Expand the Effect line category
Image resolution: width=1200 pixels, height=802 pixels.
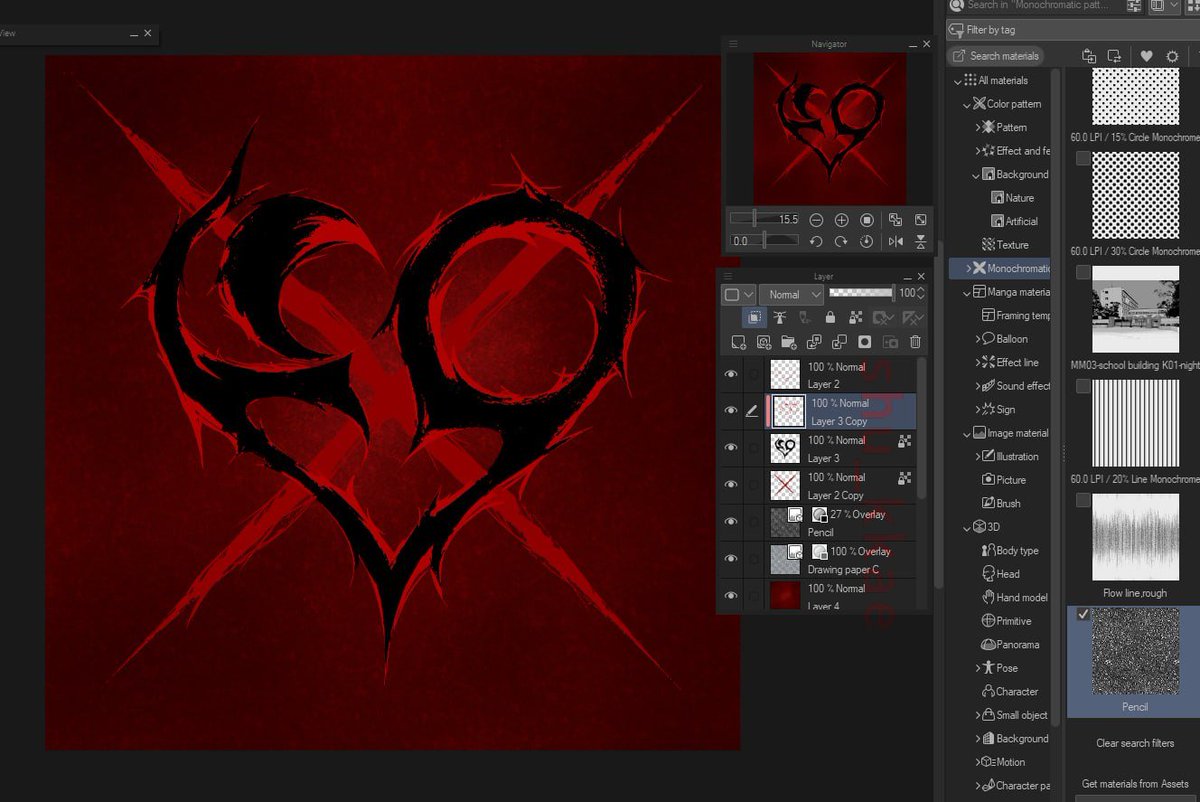pyautogui.click(x=977, y=363)
